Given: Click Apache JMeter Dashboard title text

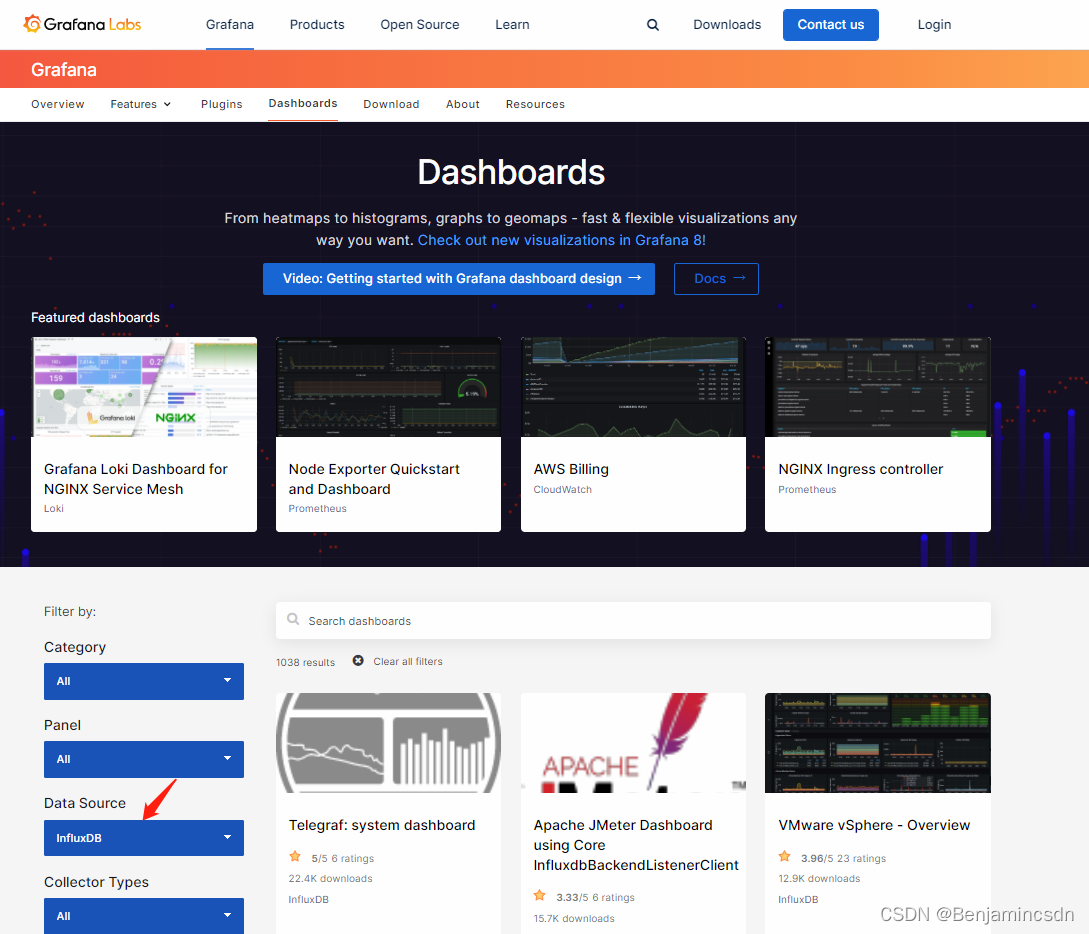Looking at the screenshot, I should tap(635, 845).
